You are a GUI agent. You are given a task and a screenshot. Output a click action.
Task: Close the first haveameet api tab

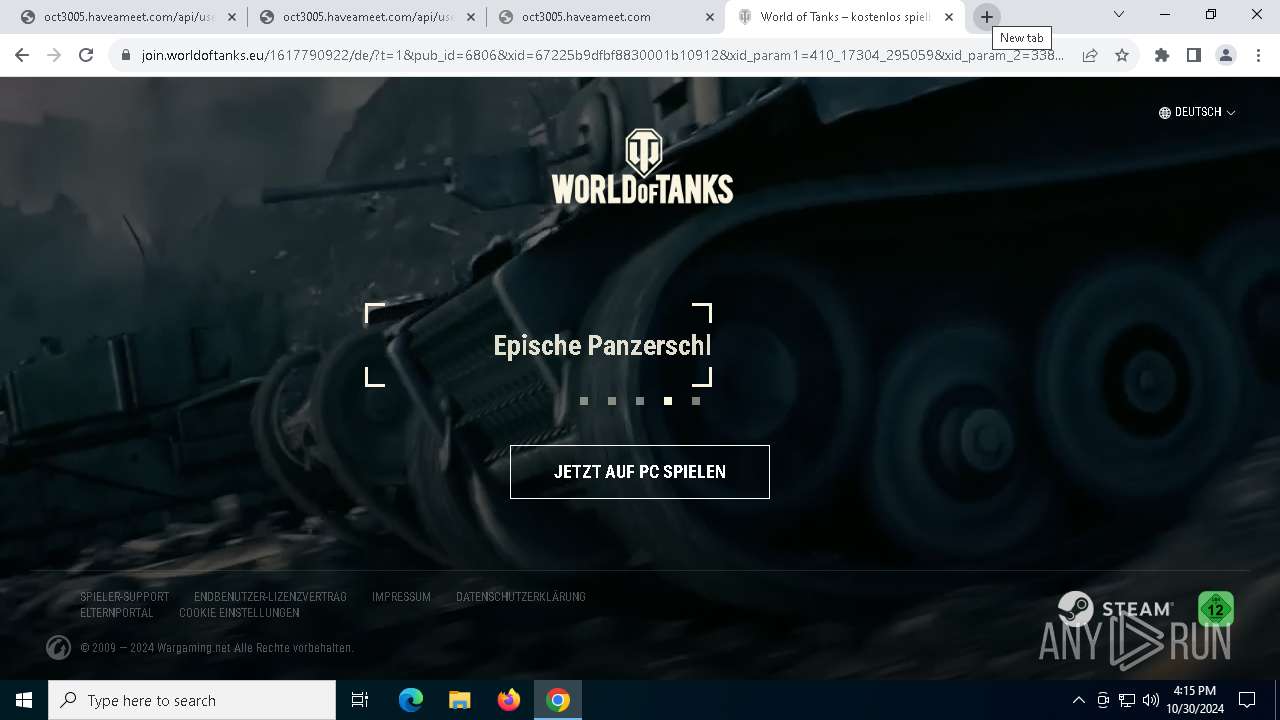pos(232,17)
